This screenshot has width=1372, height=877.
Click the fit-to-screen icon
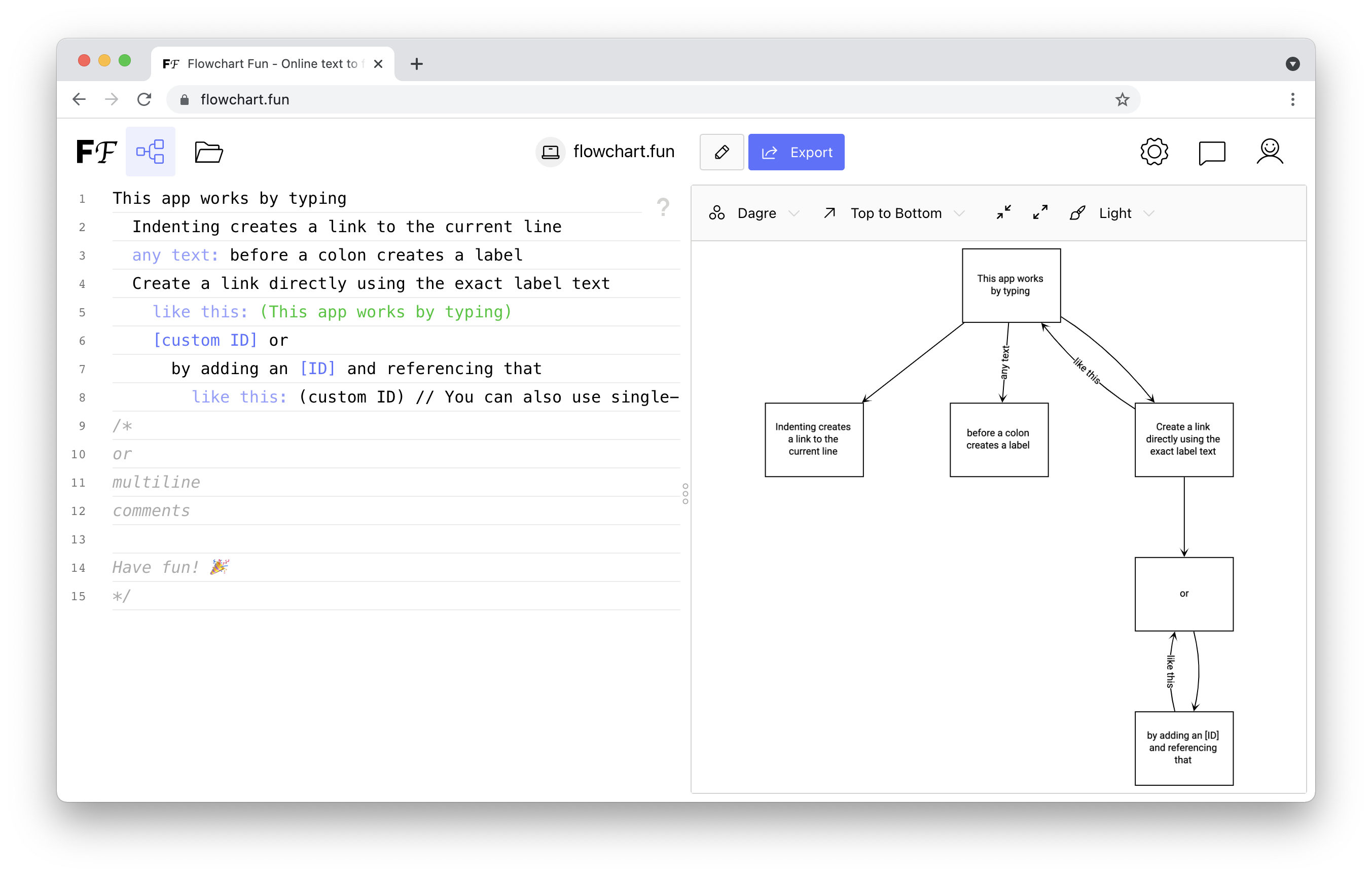[x=1003, y=213]
